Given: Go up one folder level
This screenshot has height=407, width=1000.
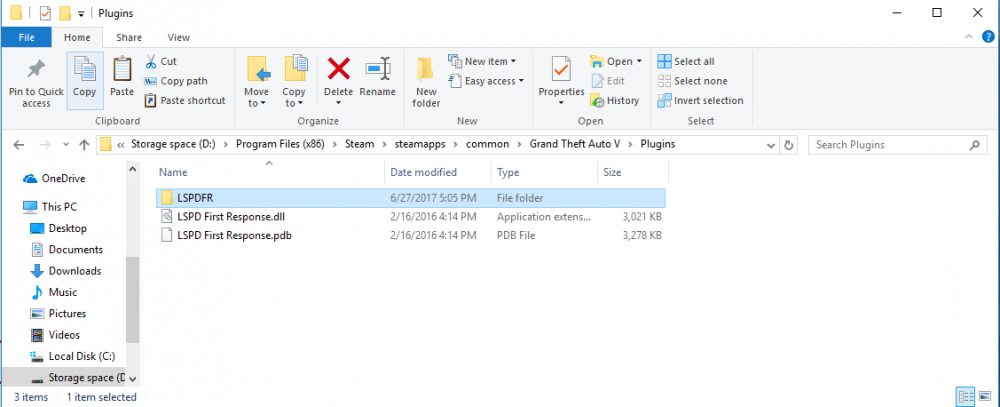Looking at the screenshot, I should tap(84, 145).
